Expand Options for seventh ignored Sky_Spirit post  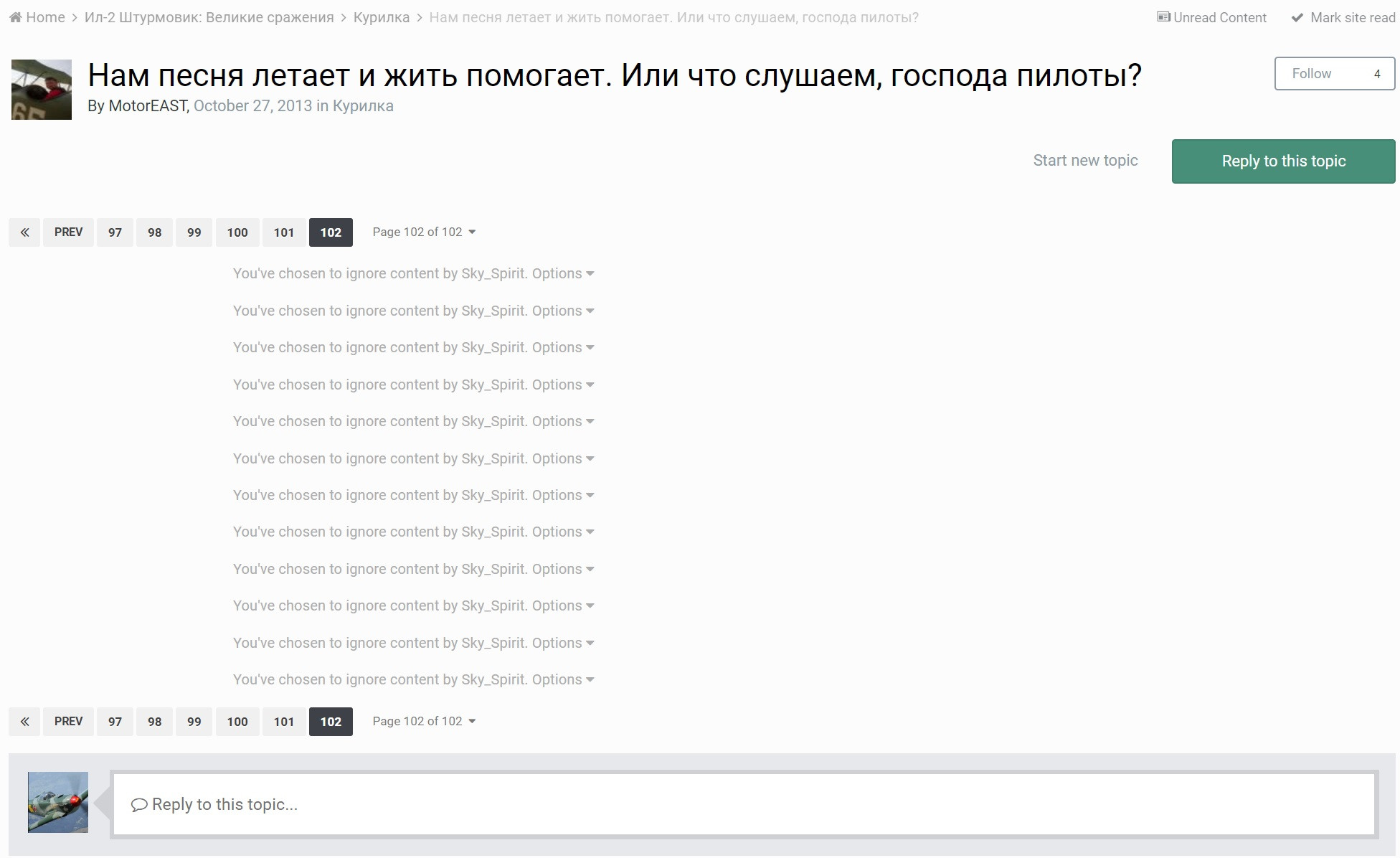(x=563, y=495)
